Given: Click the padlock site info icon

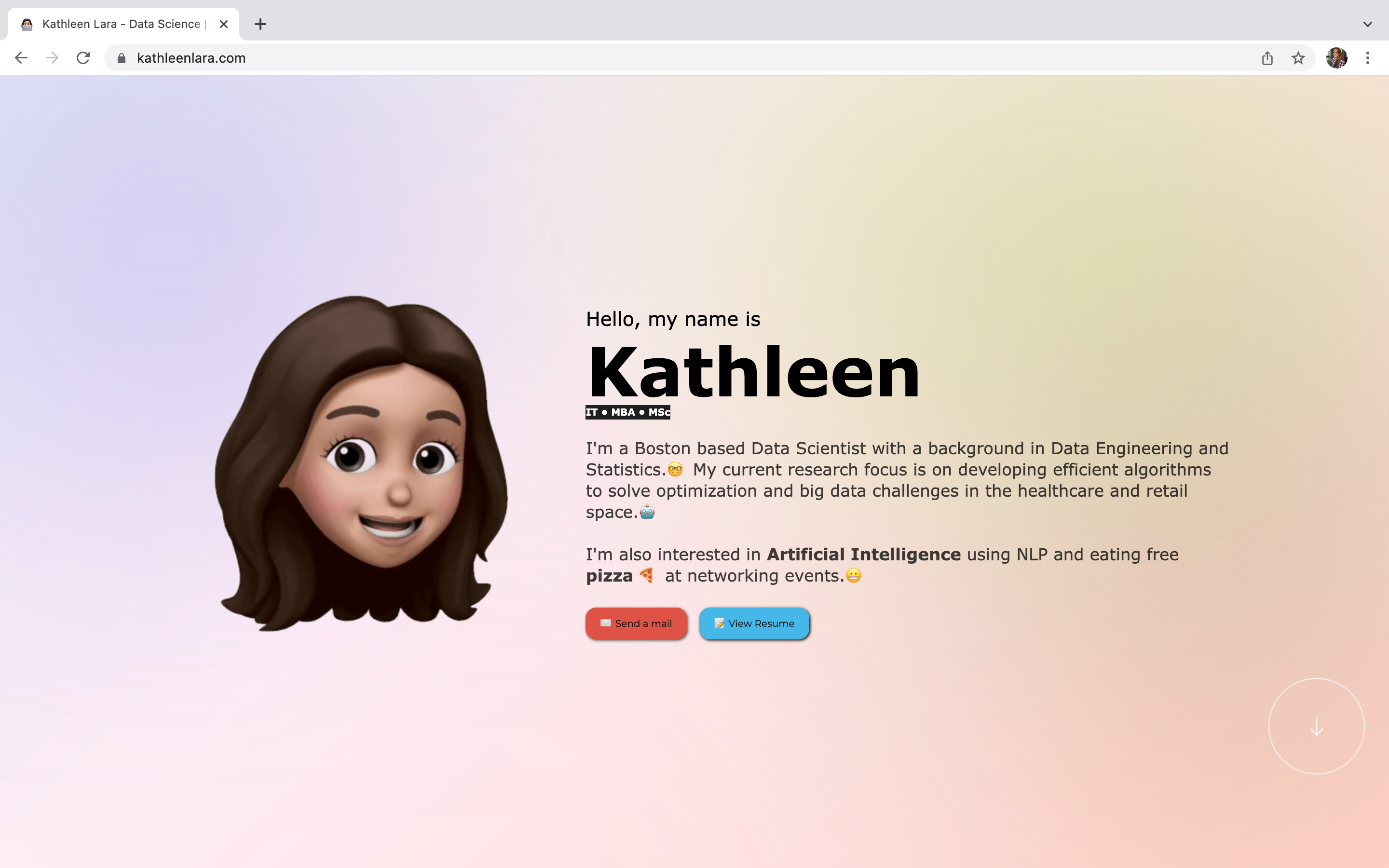Looking at the screenshot, I should pyautogui.click(x=121, y=58).
